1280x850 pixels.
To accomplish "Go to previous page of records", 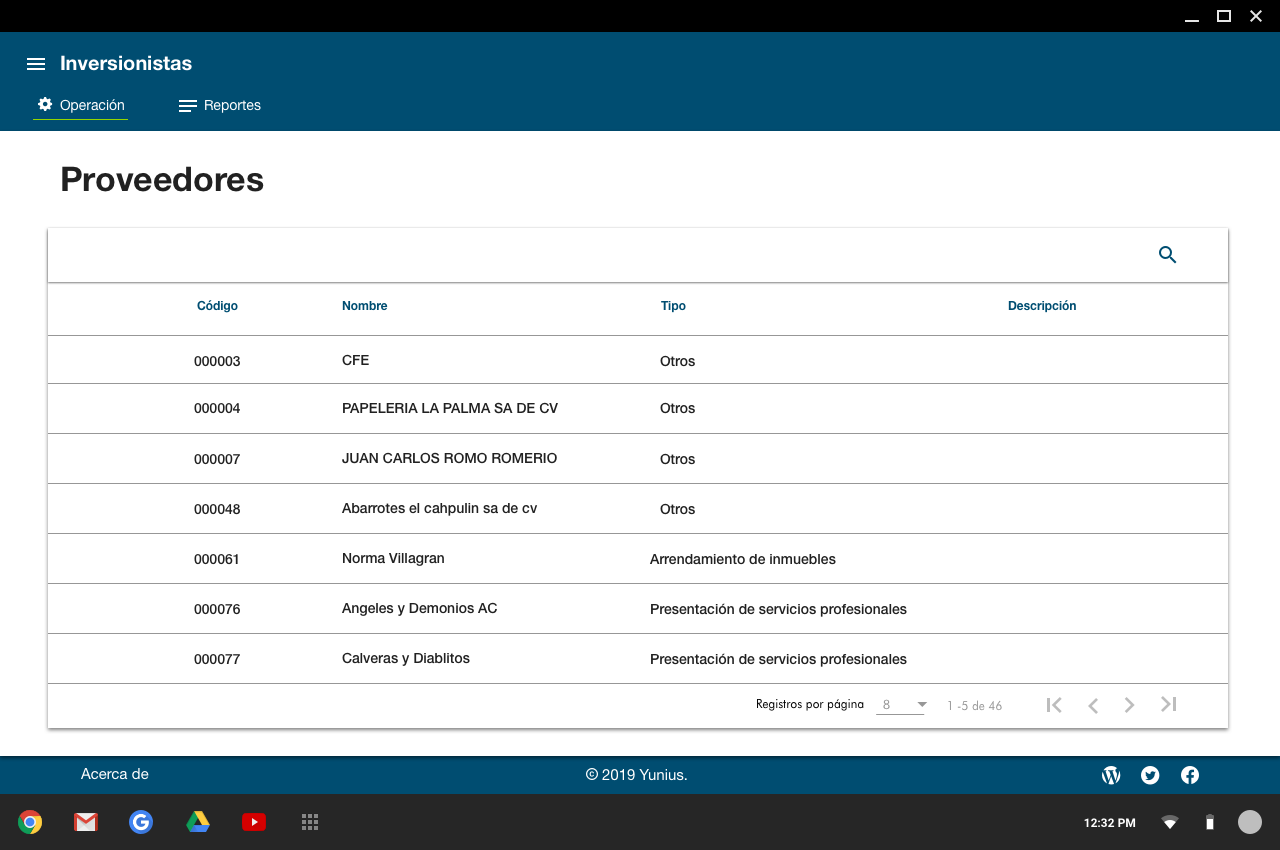I will coord(1093,705).
